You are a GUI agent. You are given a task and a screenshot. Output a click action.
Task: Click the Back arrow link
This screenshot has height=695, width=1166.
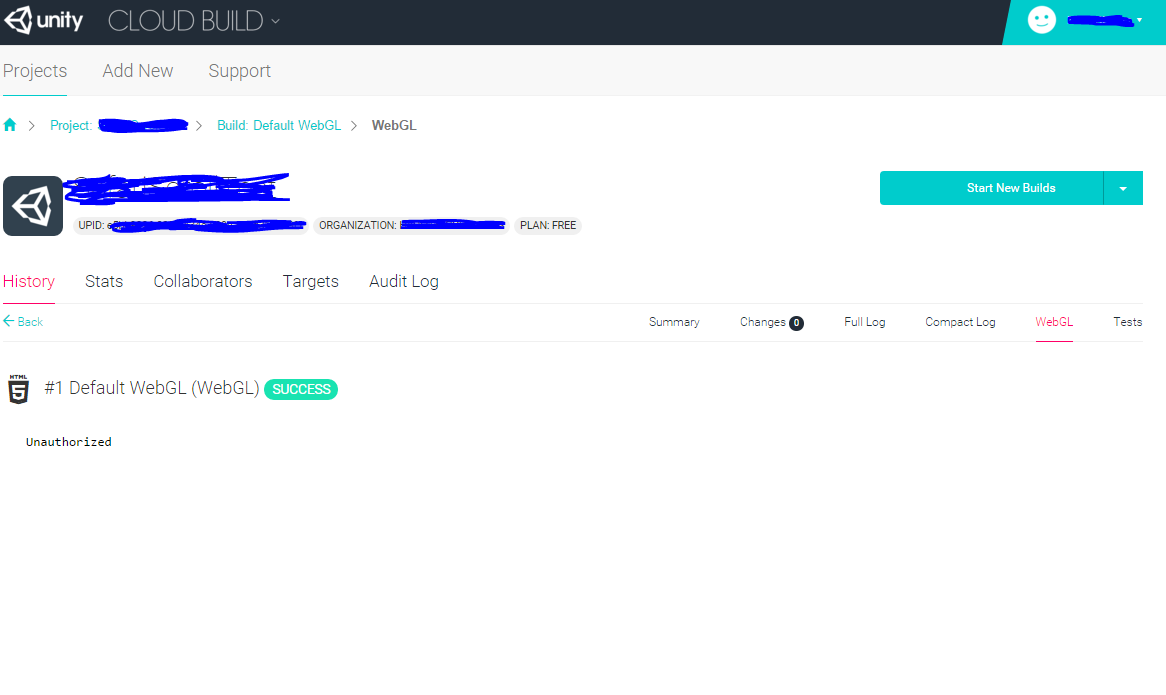pos(23,321)
